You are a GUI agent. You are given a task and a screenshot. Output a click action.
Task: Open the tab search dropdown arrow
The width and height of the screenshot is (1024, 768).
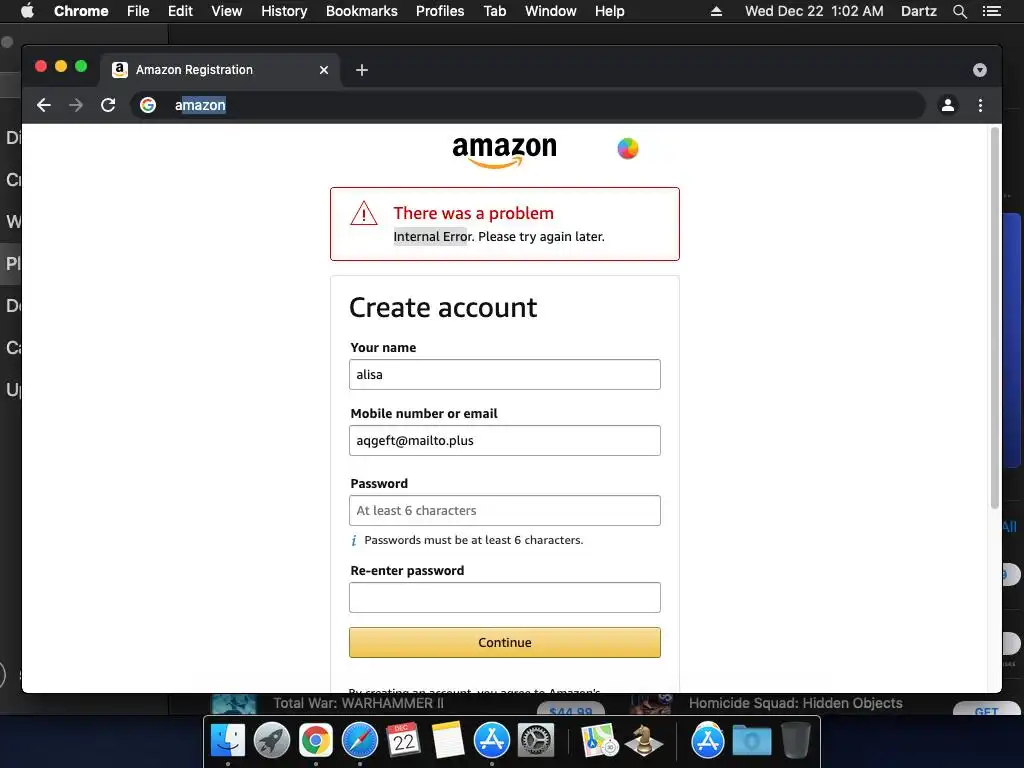pos(980,70)
